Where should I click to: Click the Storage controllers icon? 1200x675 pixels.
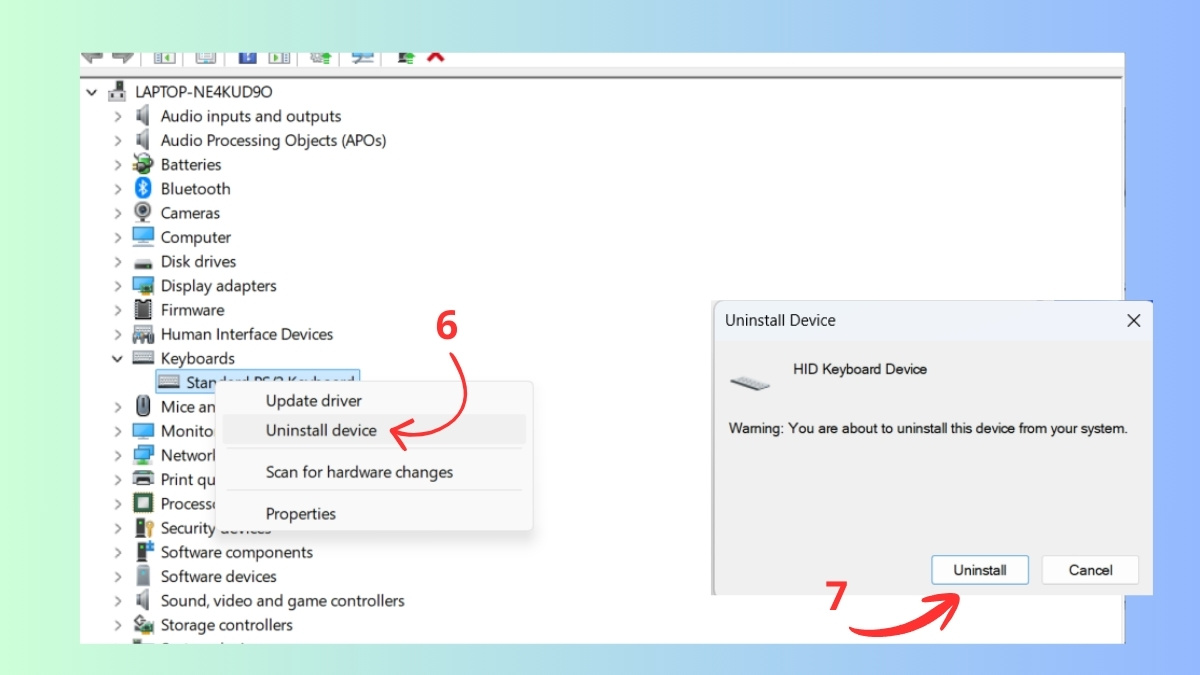[143, 625]
